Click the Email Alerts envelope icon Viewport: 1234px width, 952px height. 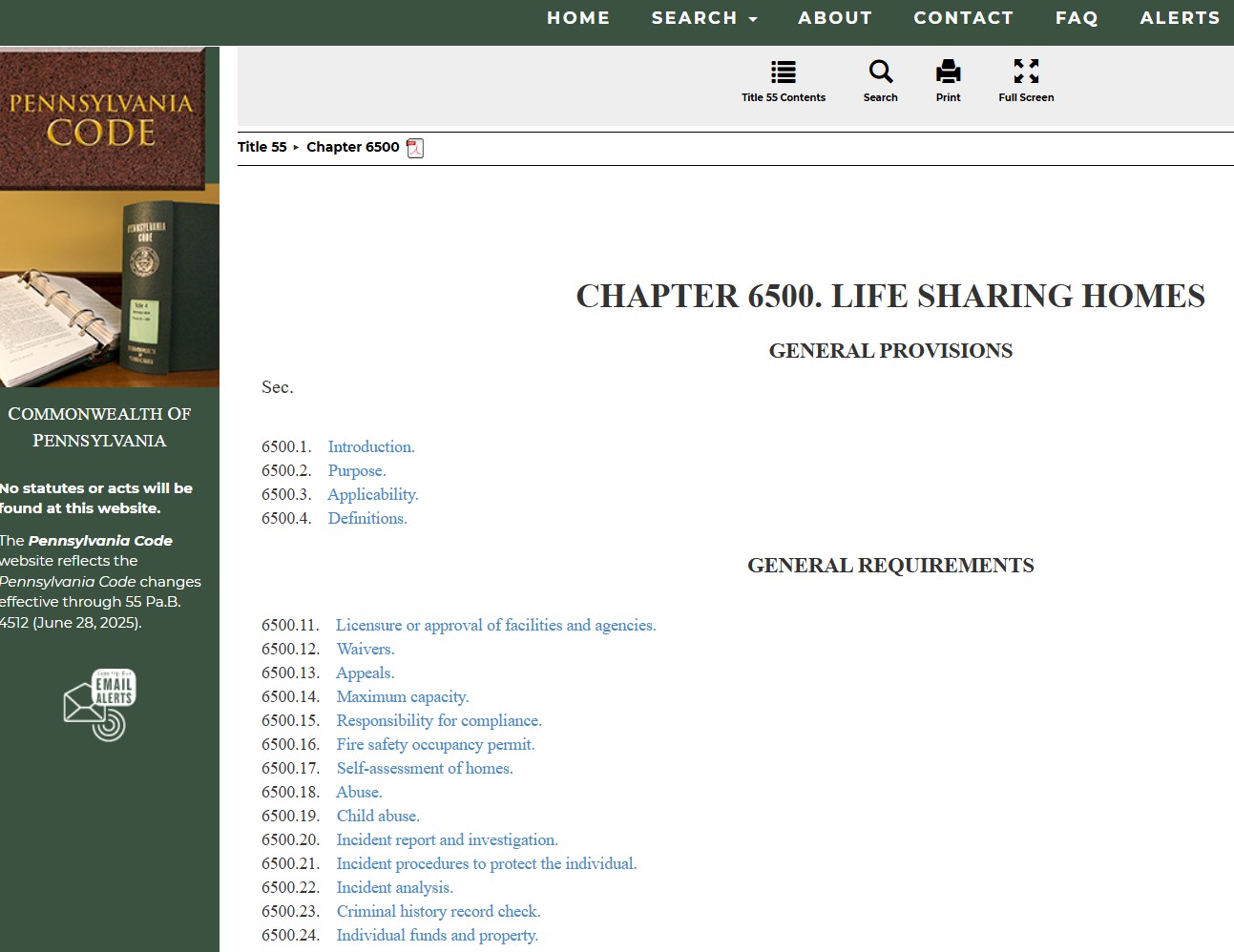pyautogui.click(x=99, y=705)
